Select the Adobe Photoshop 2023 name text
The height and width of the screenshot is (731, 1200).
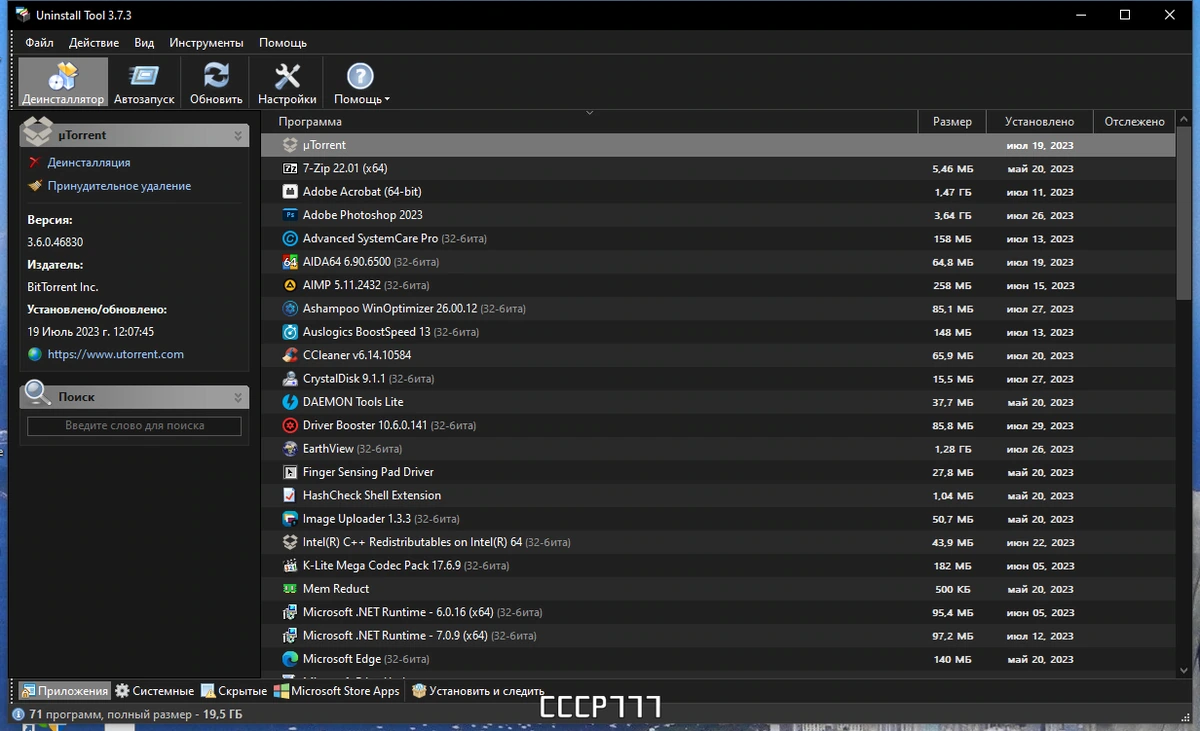363,215
